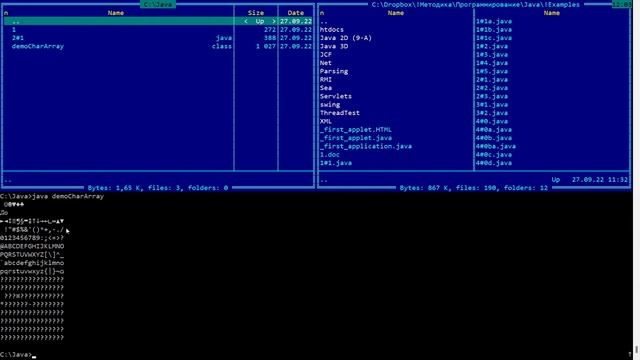Screen dimensions: 640x360
Task: Click the first Name header in the right panel
Action: (396, 13)
